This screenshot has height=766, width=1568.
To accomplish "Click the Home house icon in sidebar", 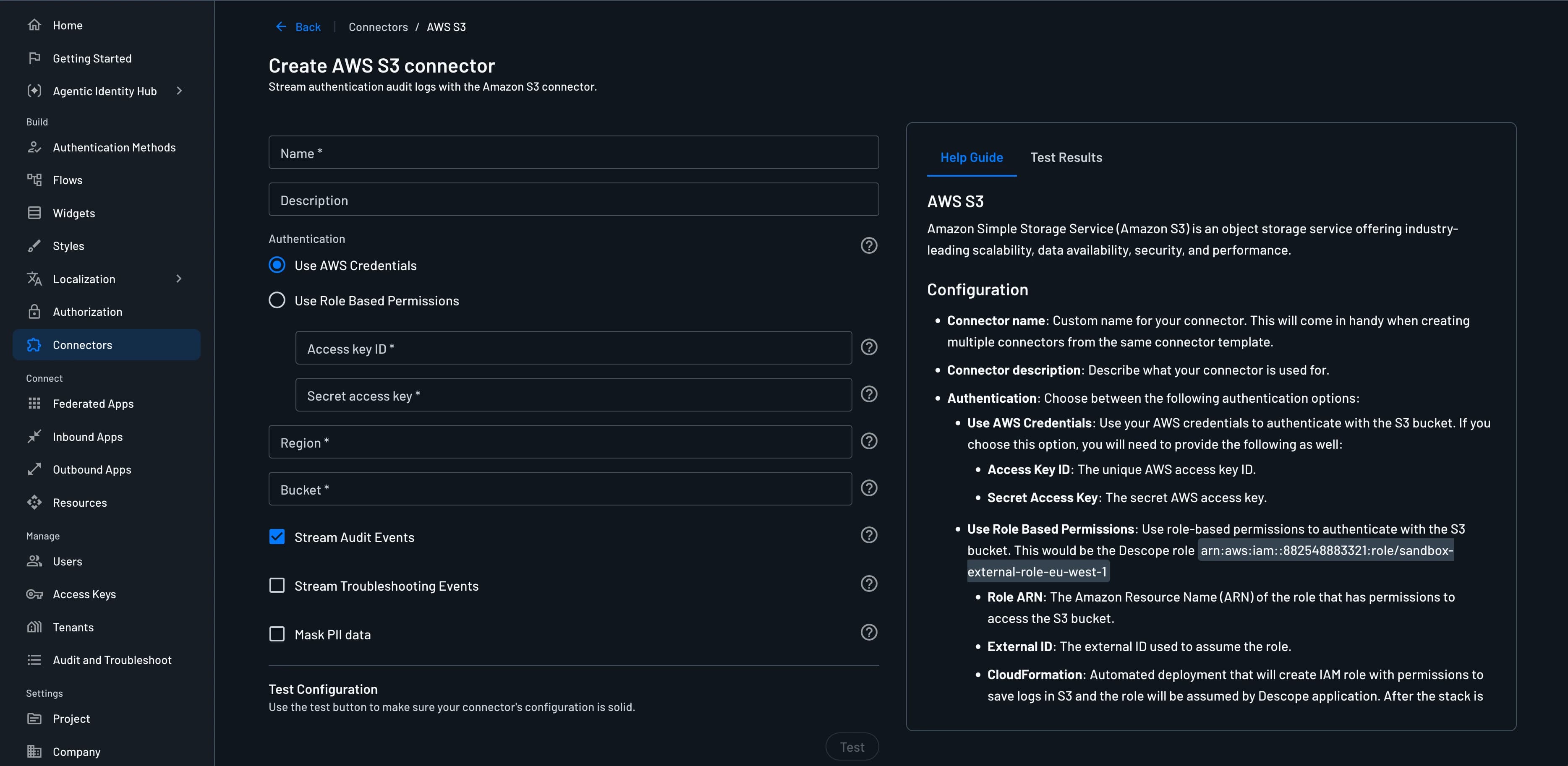I will 34,25.
